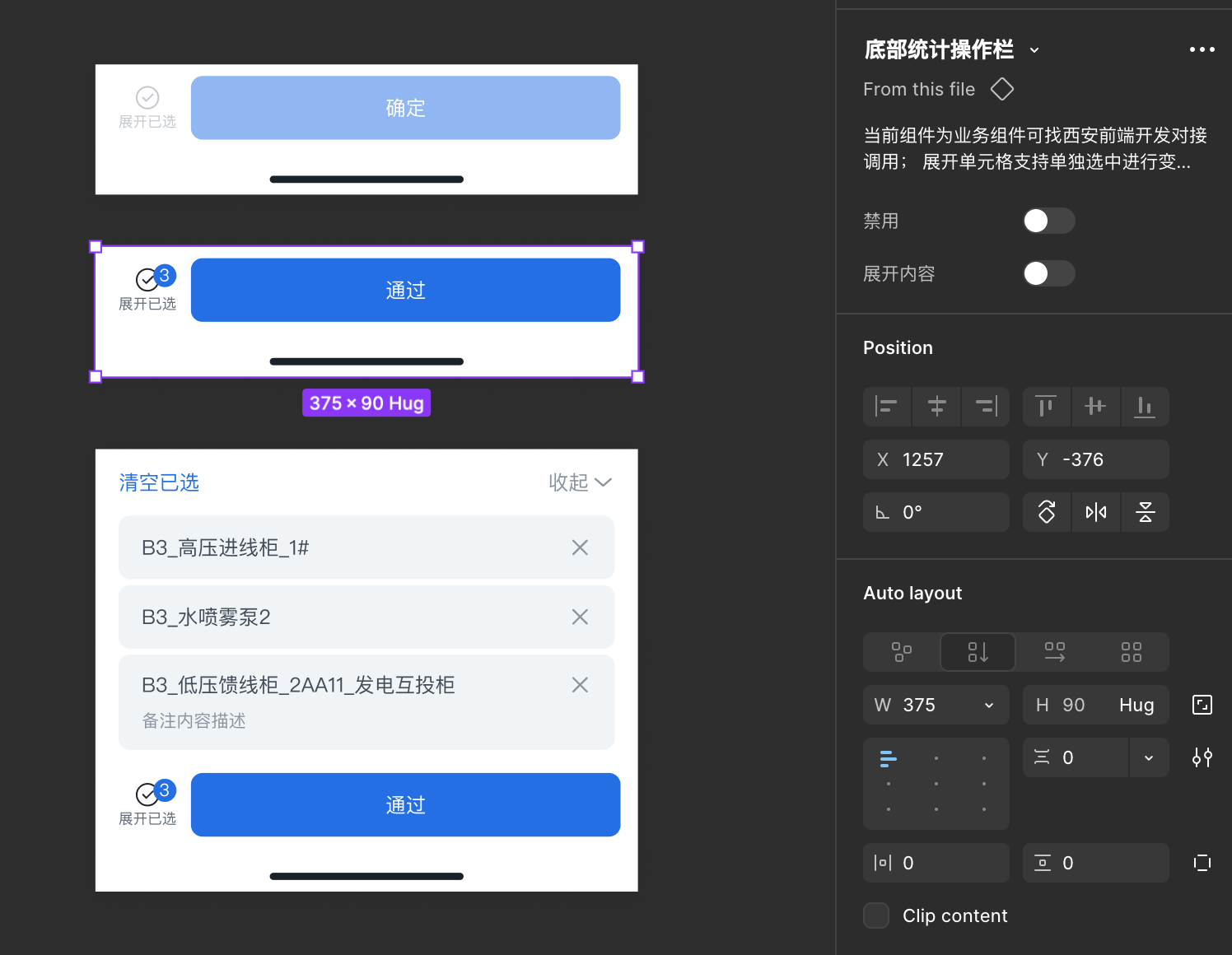1232x955 pixels.
Task: Flip vertical icon in Position
Action: [1146, 512]
